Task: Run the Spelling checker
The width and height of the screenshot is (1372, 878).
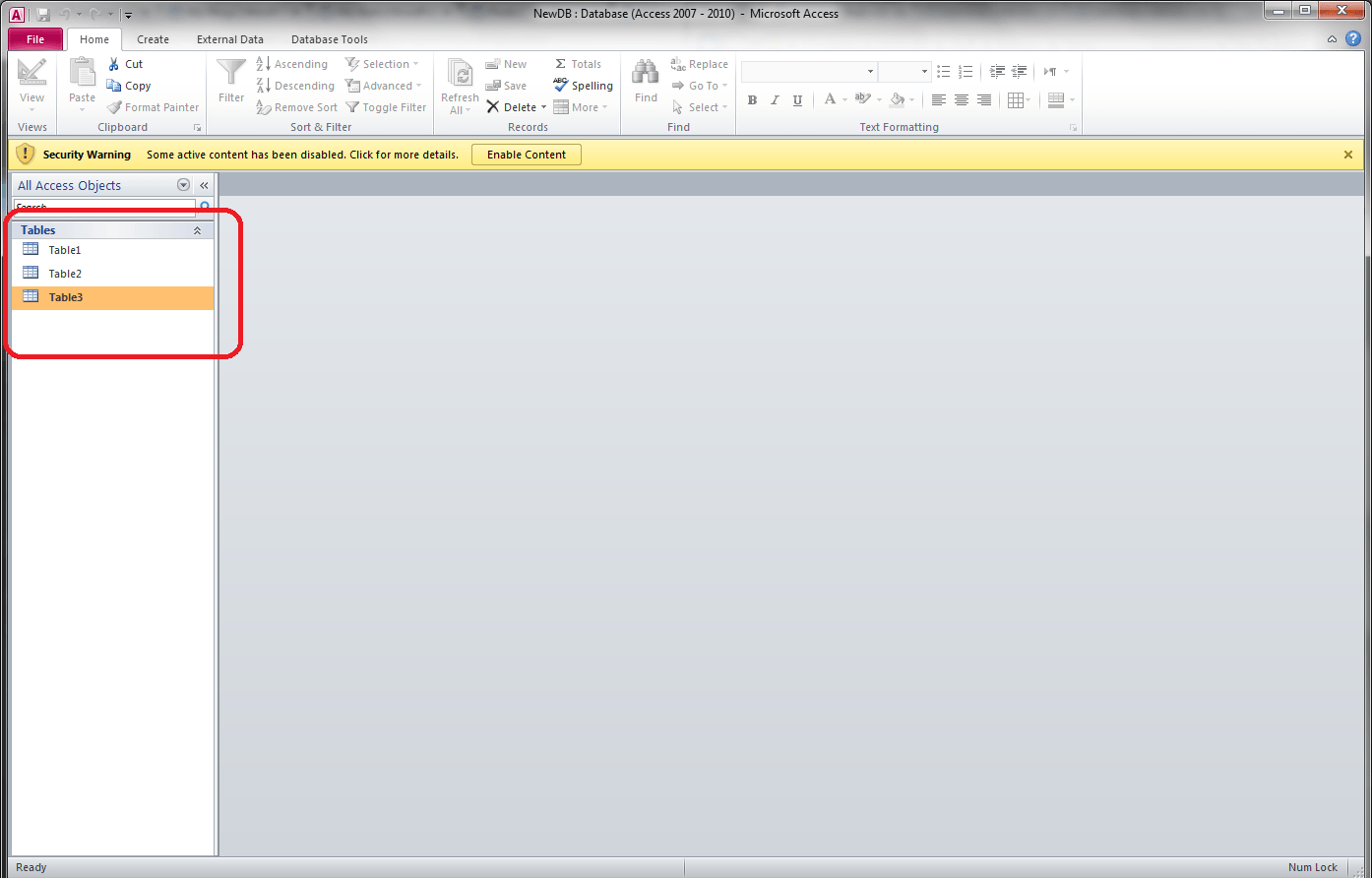Action: tap(583, 85)
